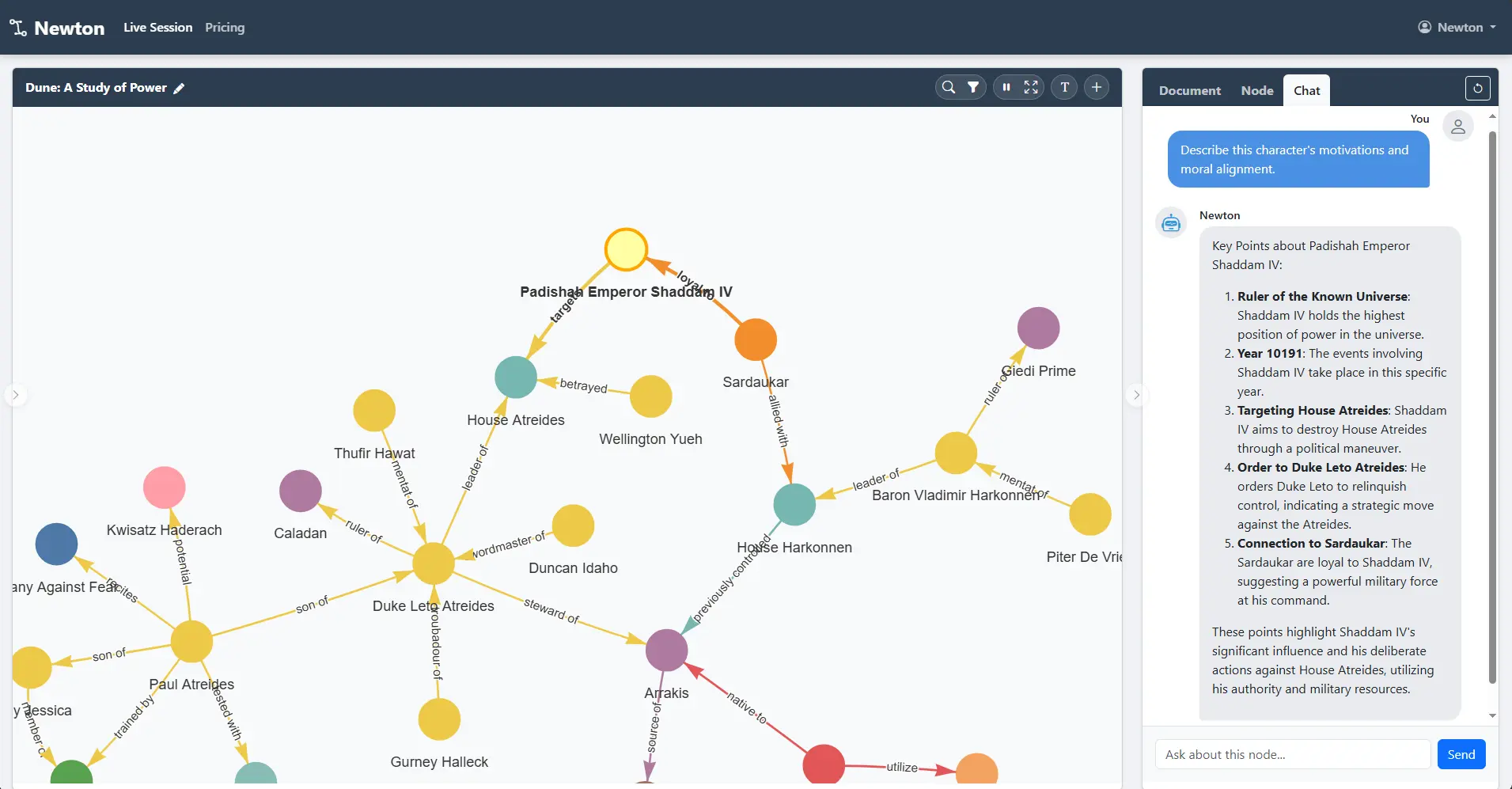Open the Pricing page
The height and width of the screenshot is (789, 1512).
[225, 28]
